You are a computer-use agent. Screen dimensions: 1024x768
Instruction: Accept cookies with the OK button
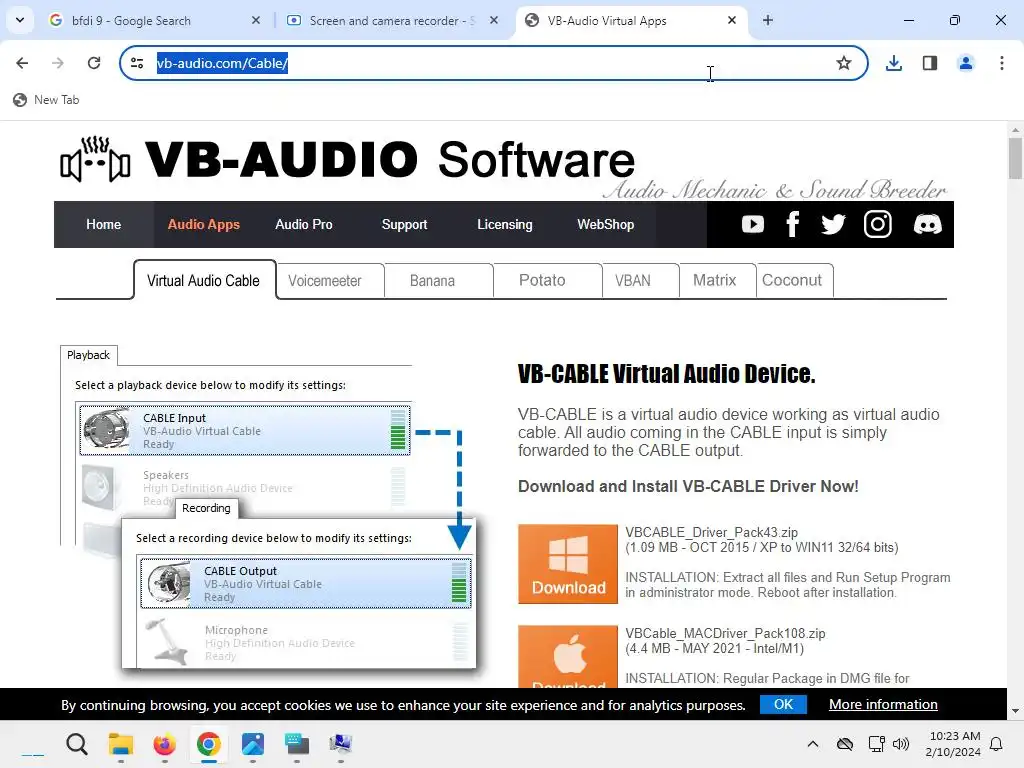point(783,704)
